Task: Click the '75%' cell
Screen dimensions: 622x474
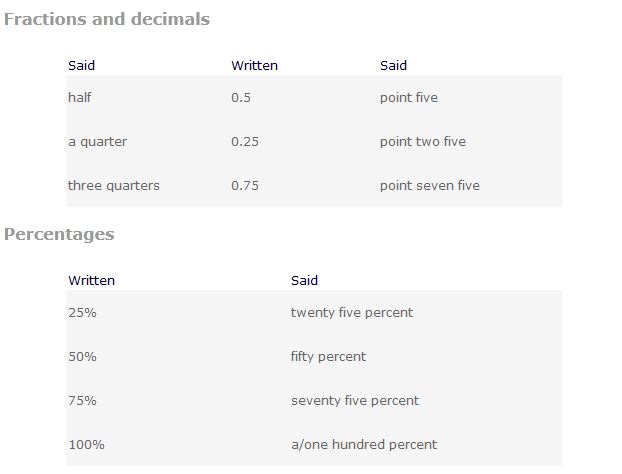Action: (x=82, y=400)
